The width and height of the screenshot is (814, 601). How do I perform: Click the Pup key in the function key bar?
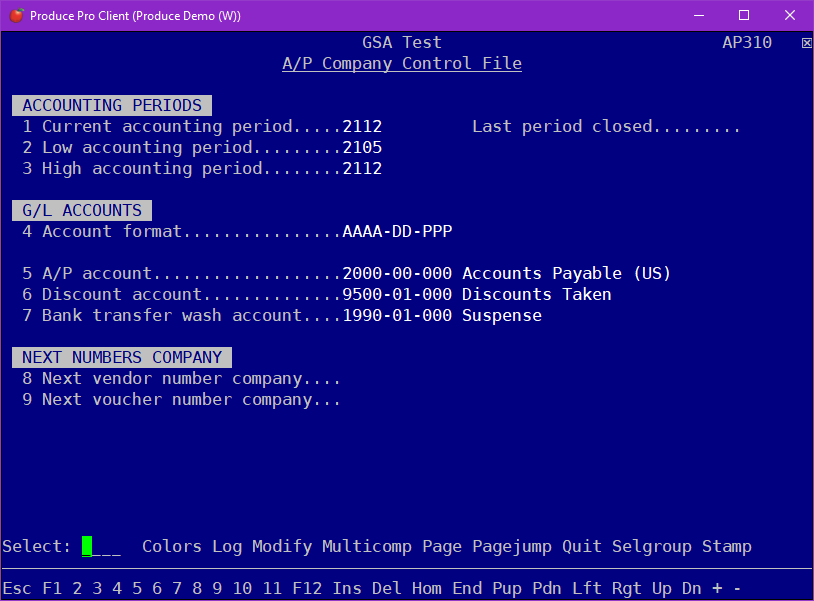click(x=507, y=589)
